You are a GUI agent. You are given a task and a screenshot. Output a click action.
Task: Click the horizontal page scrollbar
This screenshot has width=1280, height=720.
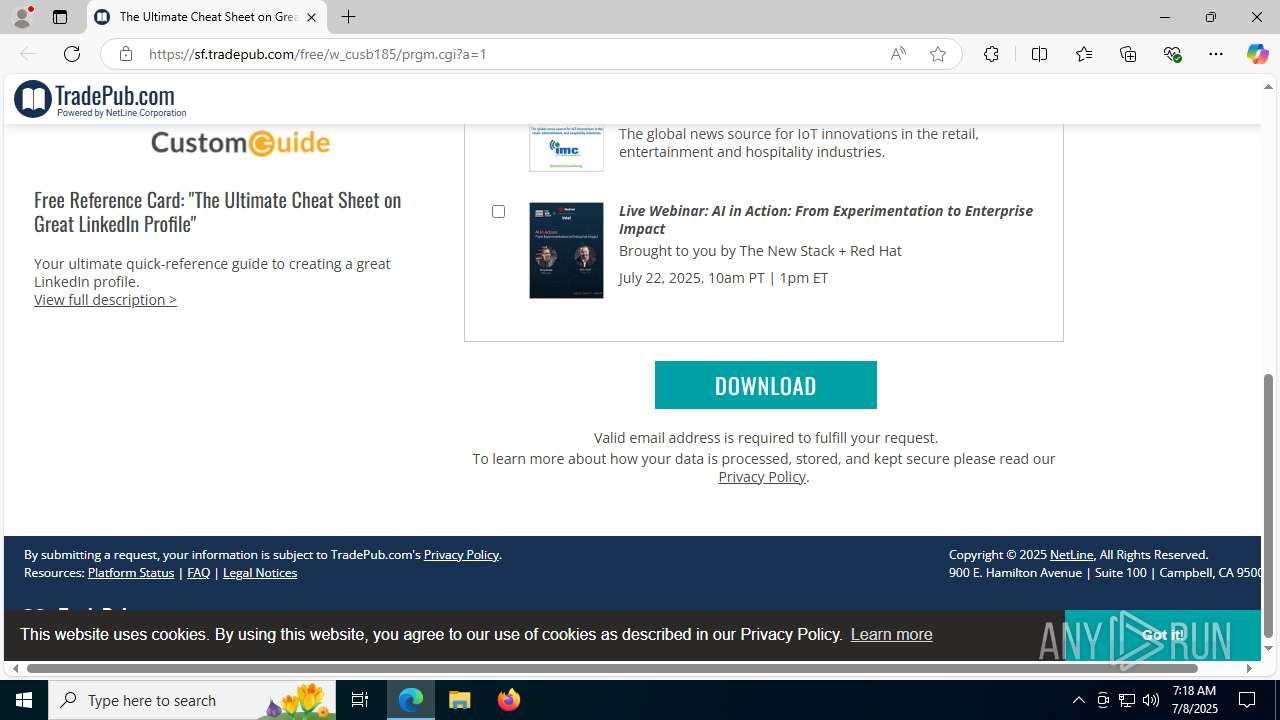point(612,668)
